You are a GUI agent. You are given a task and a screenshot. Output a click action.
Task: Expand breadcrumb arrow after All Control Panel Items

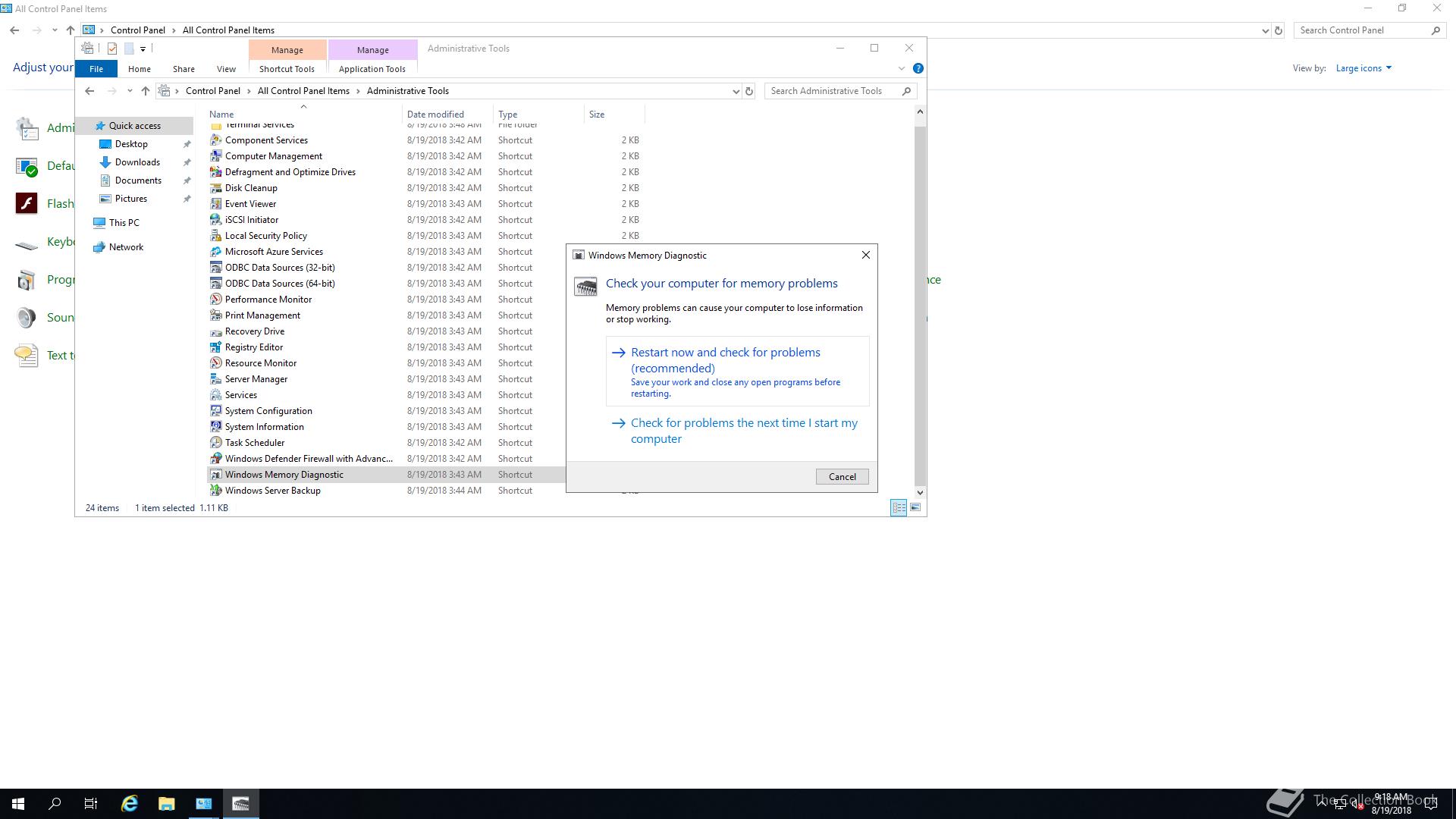(358, 91)
